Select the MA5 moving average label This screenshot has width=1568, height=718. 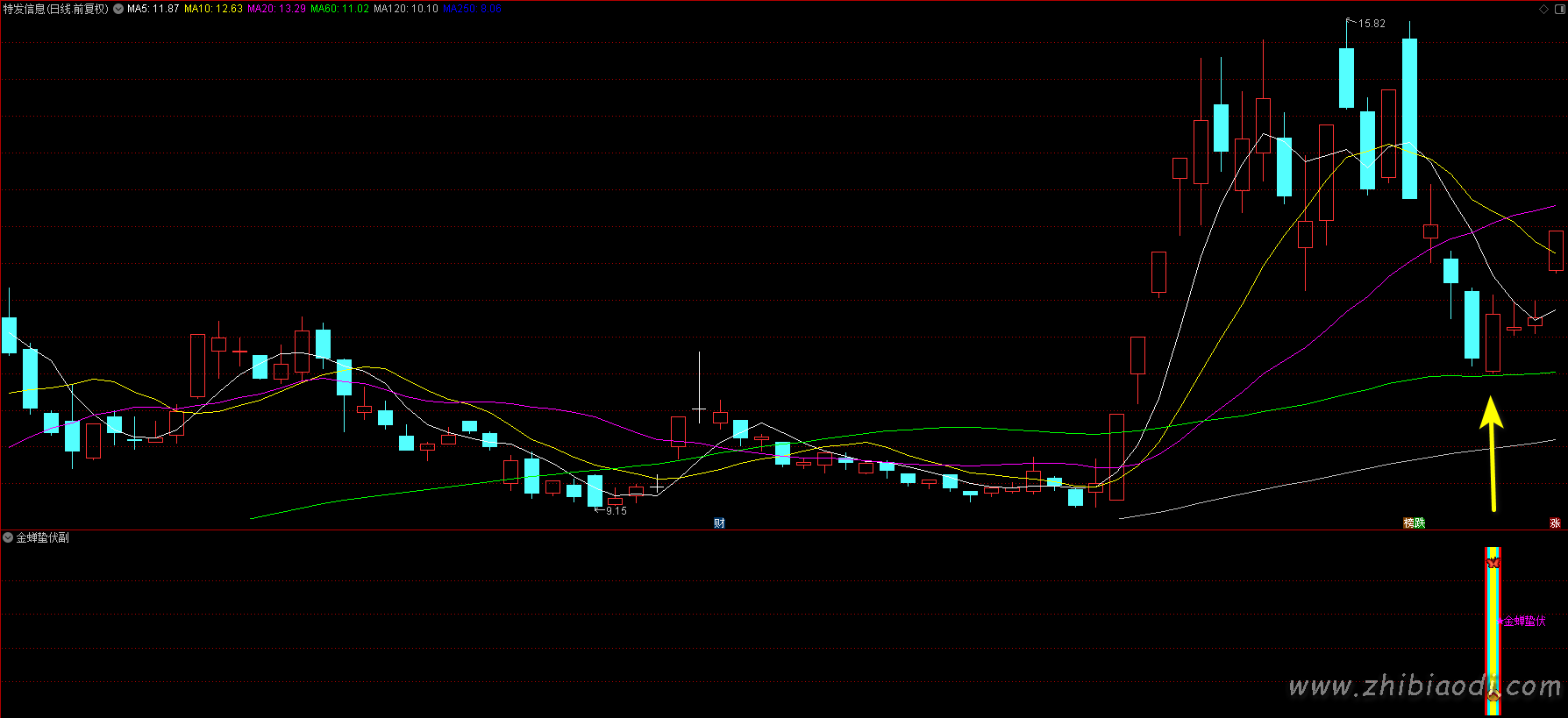(153, 9)
